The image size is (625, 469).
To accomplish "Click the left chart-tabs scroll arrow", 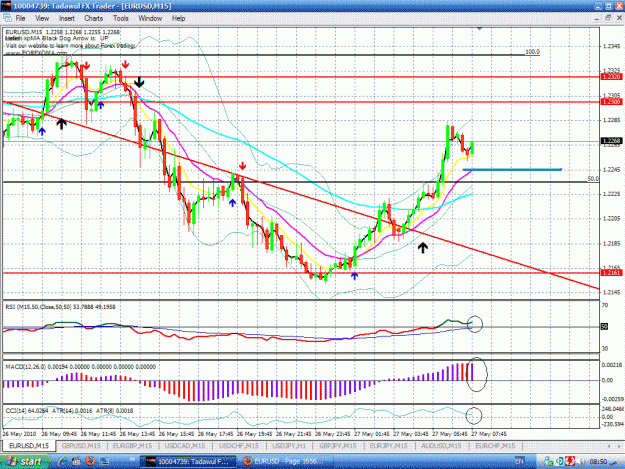I will (609, 446).
